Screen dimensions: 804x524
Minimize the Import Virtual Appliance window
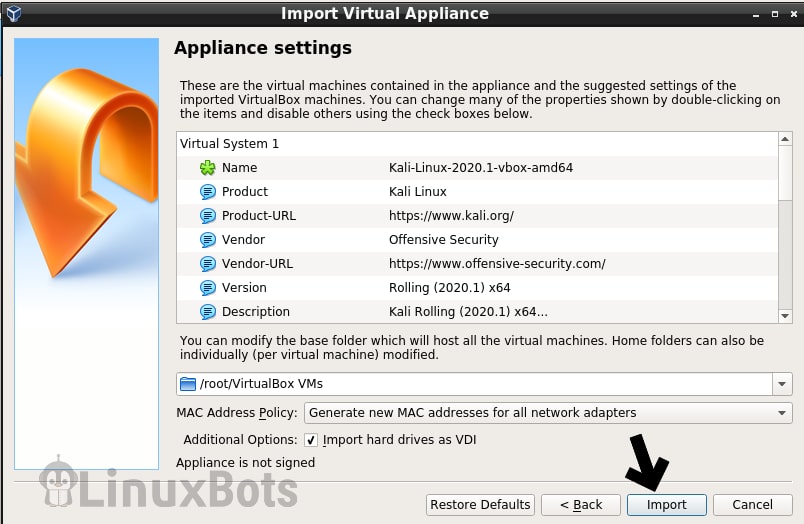pyautogui.click(x=756, y=15)
